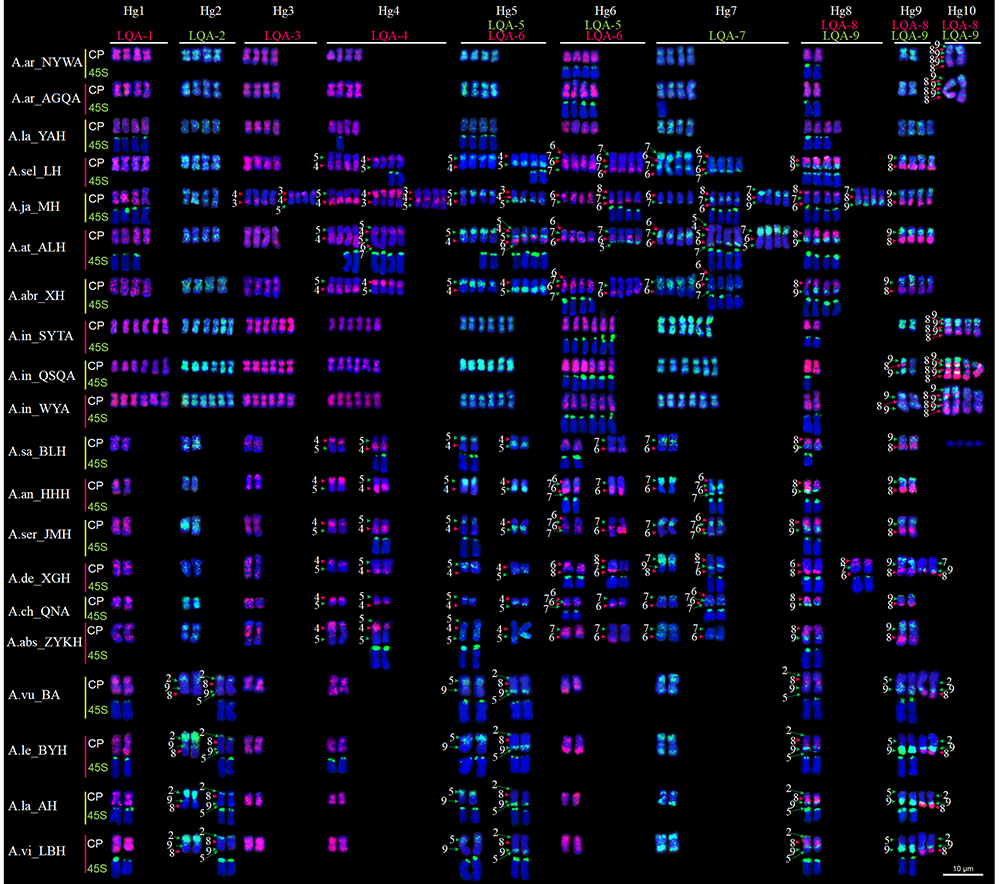Click the Hg1 column header
The width and height of the screenshot is (1000, 884).
point(134,11)
